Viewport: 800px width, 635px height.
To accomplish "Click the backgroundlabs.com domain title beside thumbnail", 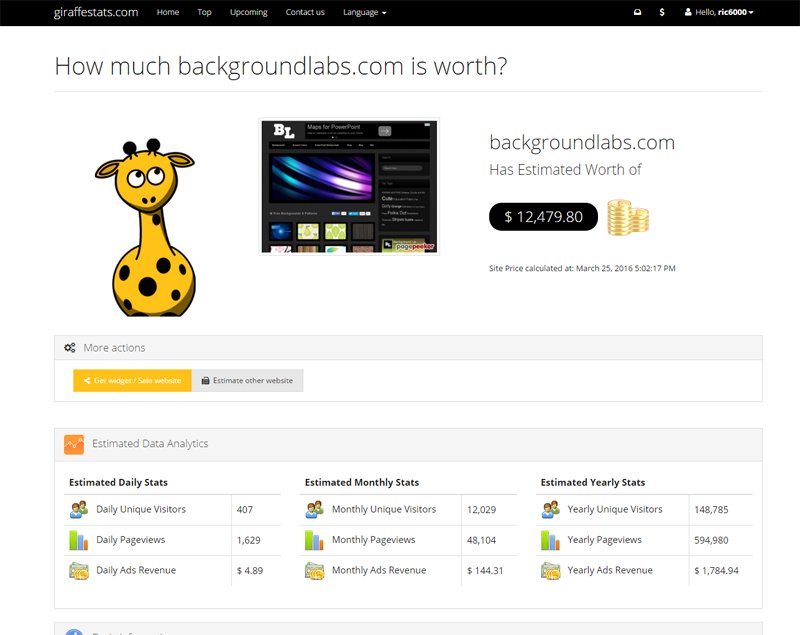I will tap(582, 142).
